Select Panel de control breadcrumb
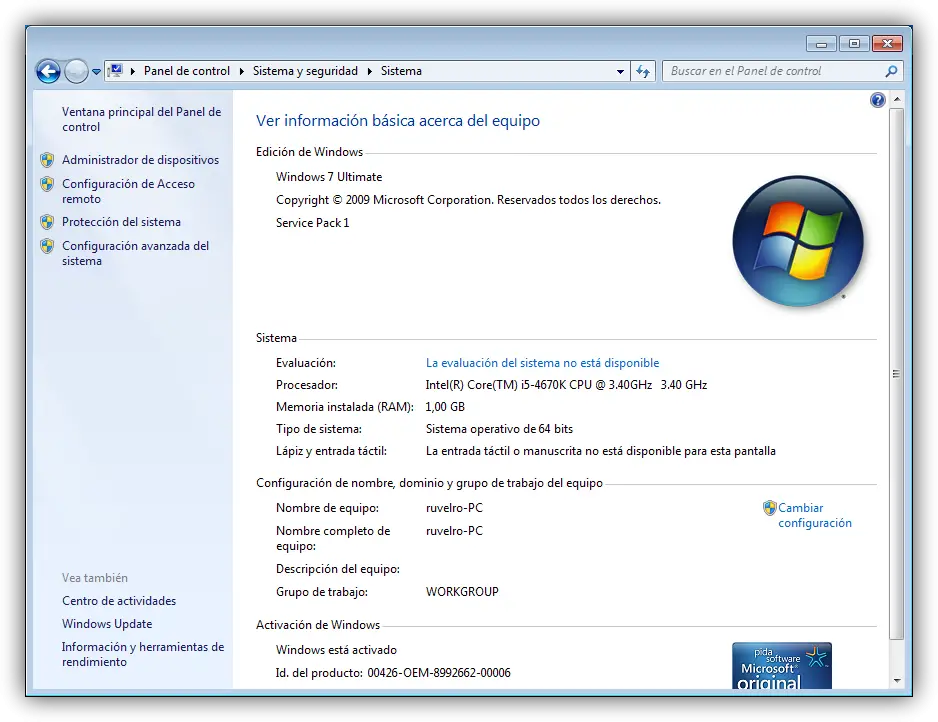 [187, 71]
